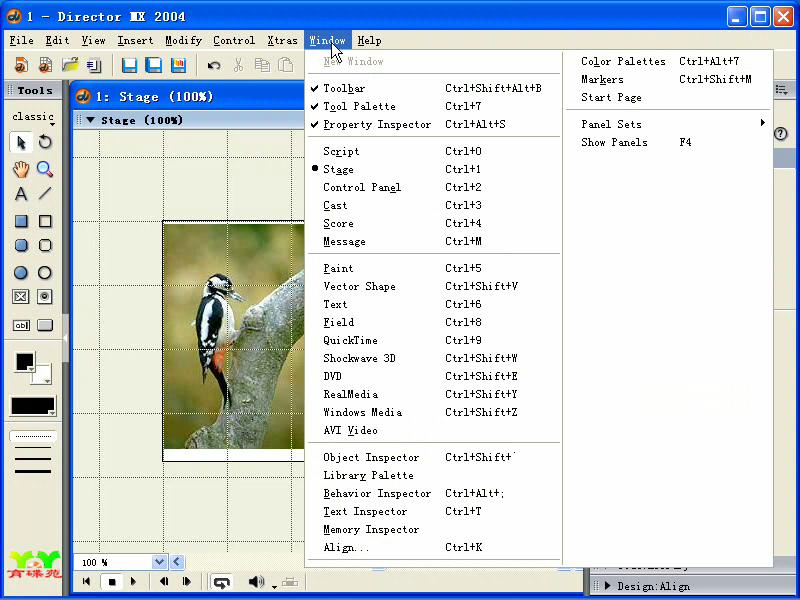Click the Cut scissors toolbar icon
The width and height of the screenshot is (800, 600).
point(238,65)
